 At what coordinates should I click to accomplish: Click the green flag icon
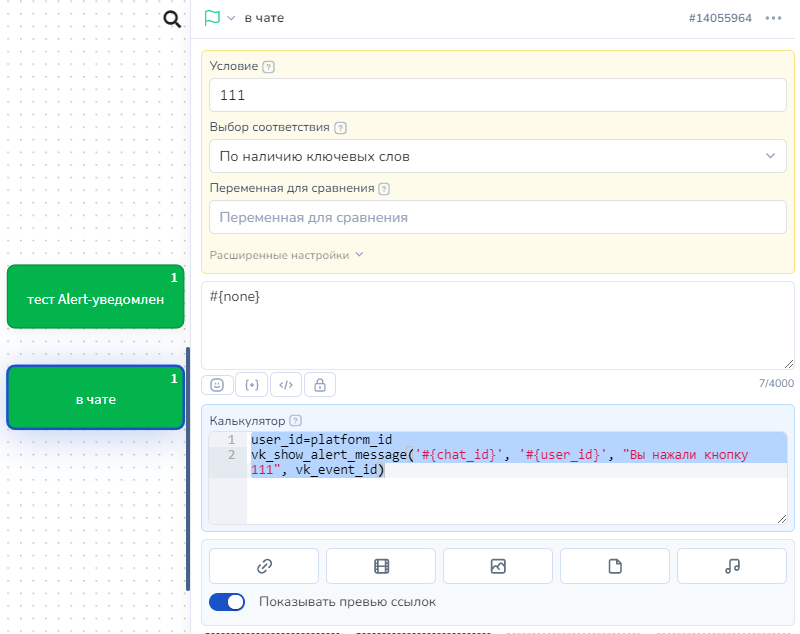[x=212, y=18]
